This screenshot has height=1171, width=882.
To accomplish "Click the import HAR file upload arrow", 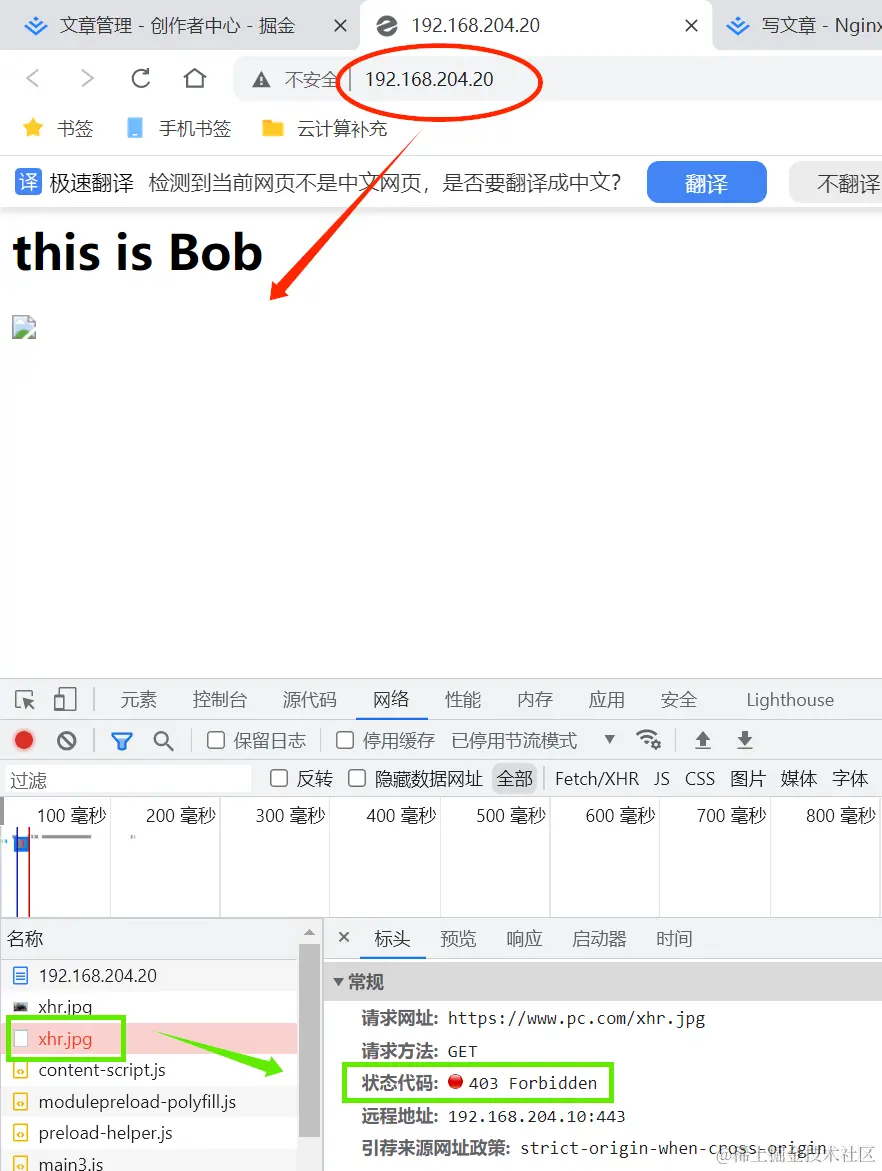I will point(702,740).
